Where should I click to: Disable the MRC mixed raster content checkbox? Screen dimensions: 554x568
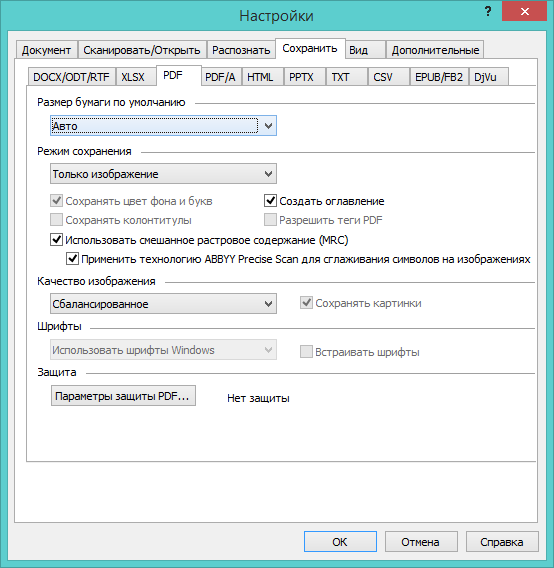tap(56, 239)
